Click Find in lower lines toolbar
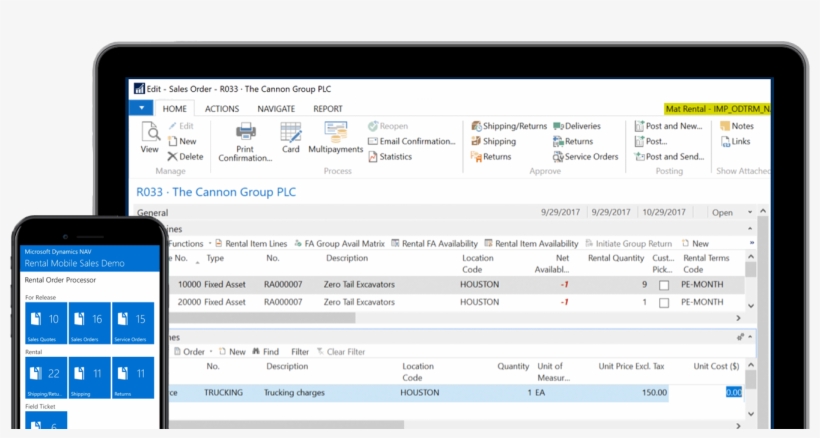820x438 pixels. tap(266, 352)
